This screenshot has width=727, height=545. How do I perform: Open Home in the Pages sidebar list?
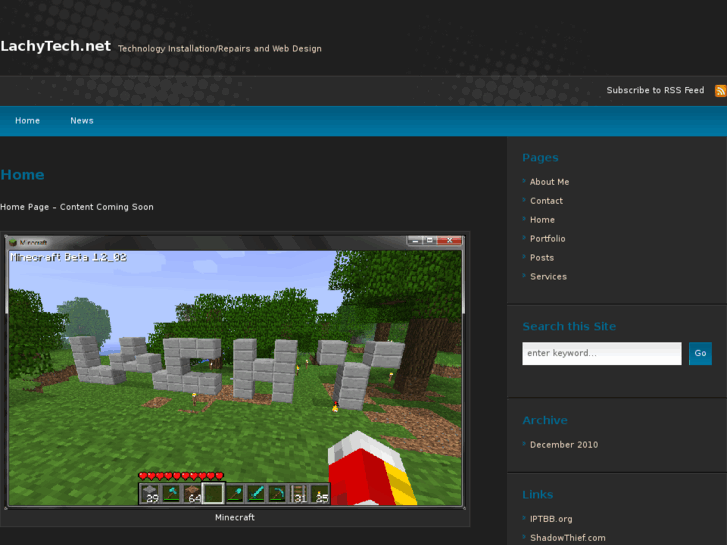tap(542, 220)
